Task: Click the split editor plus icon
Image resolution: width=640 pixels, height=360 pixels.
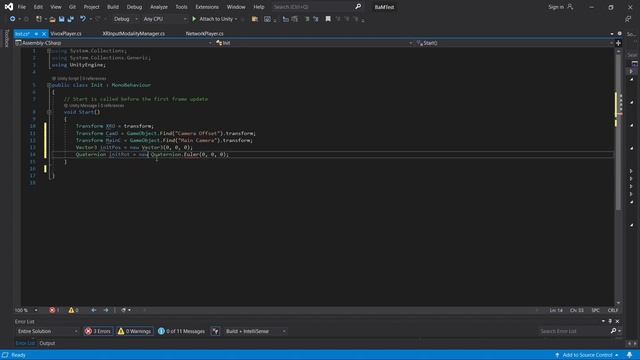Action: pos(618,43)
